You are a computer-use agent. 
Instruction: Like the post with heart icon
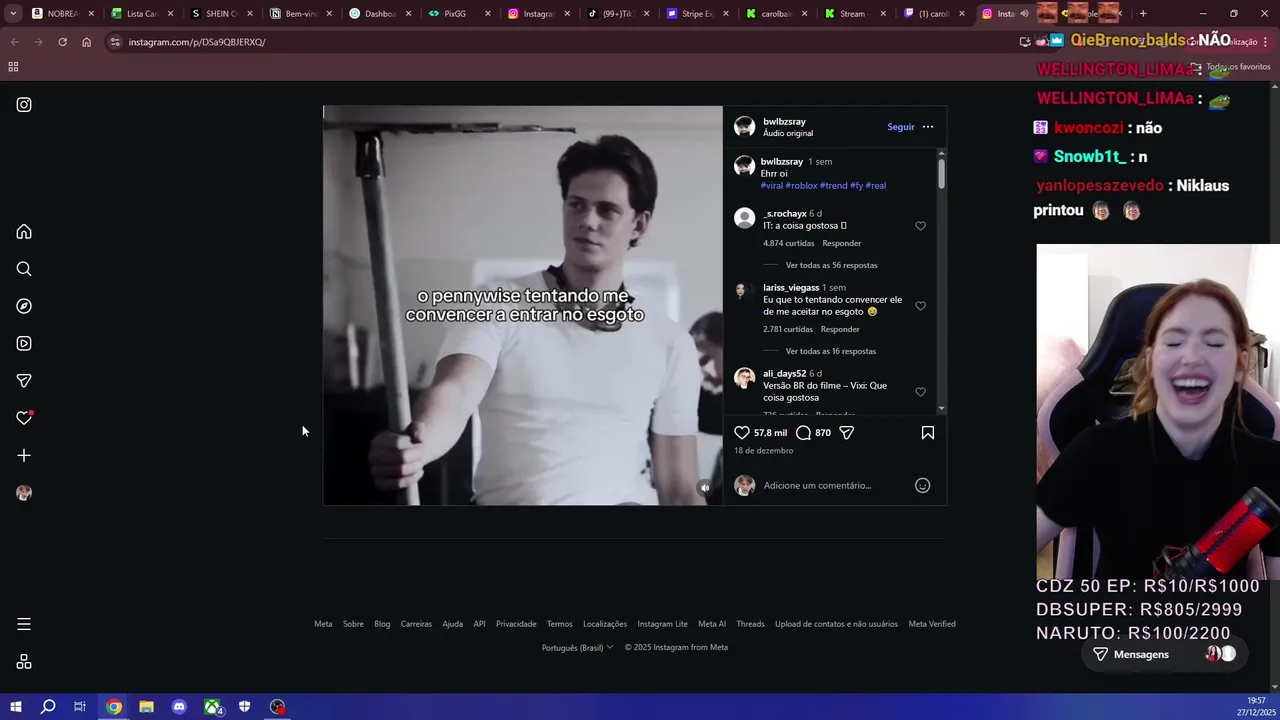(742, 433)
